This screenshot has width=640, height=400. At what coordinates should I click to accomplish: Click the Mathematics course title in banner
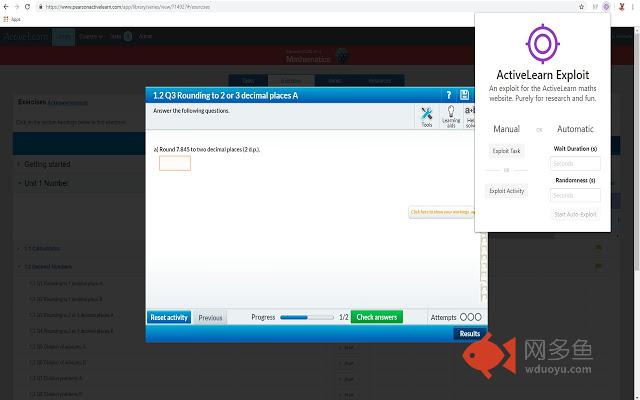(308, 59)
